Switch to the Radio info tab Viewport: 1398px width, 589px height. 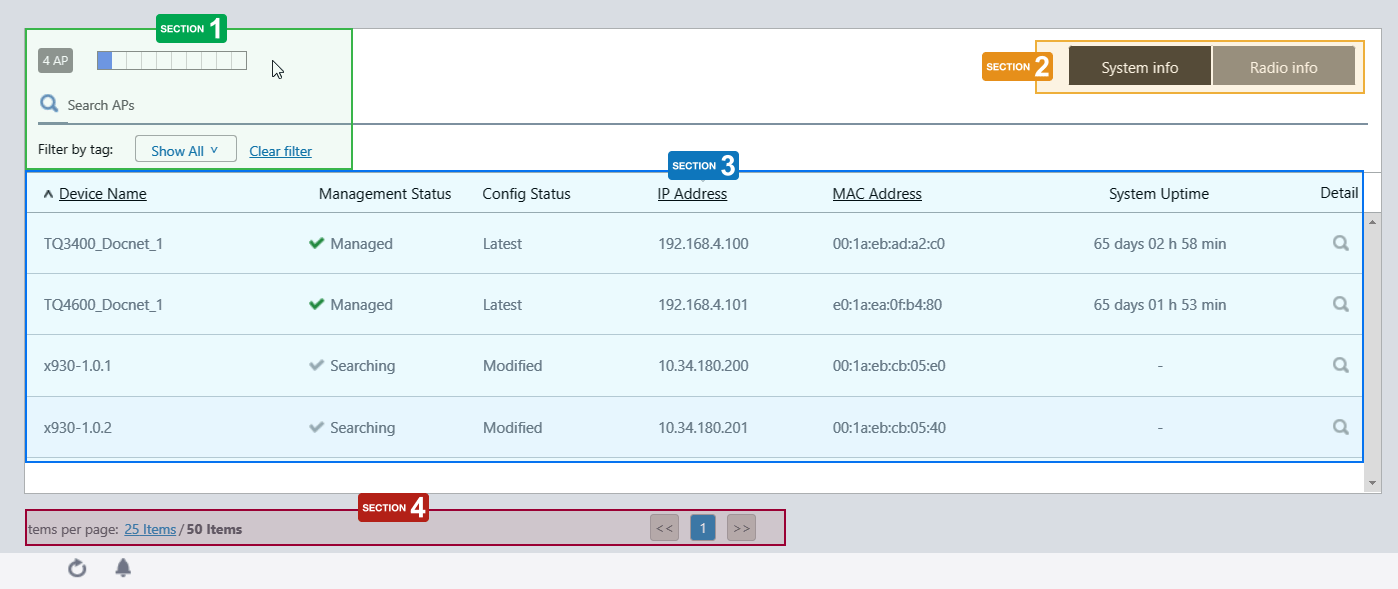[x=1283, y=67]
